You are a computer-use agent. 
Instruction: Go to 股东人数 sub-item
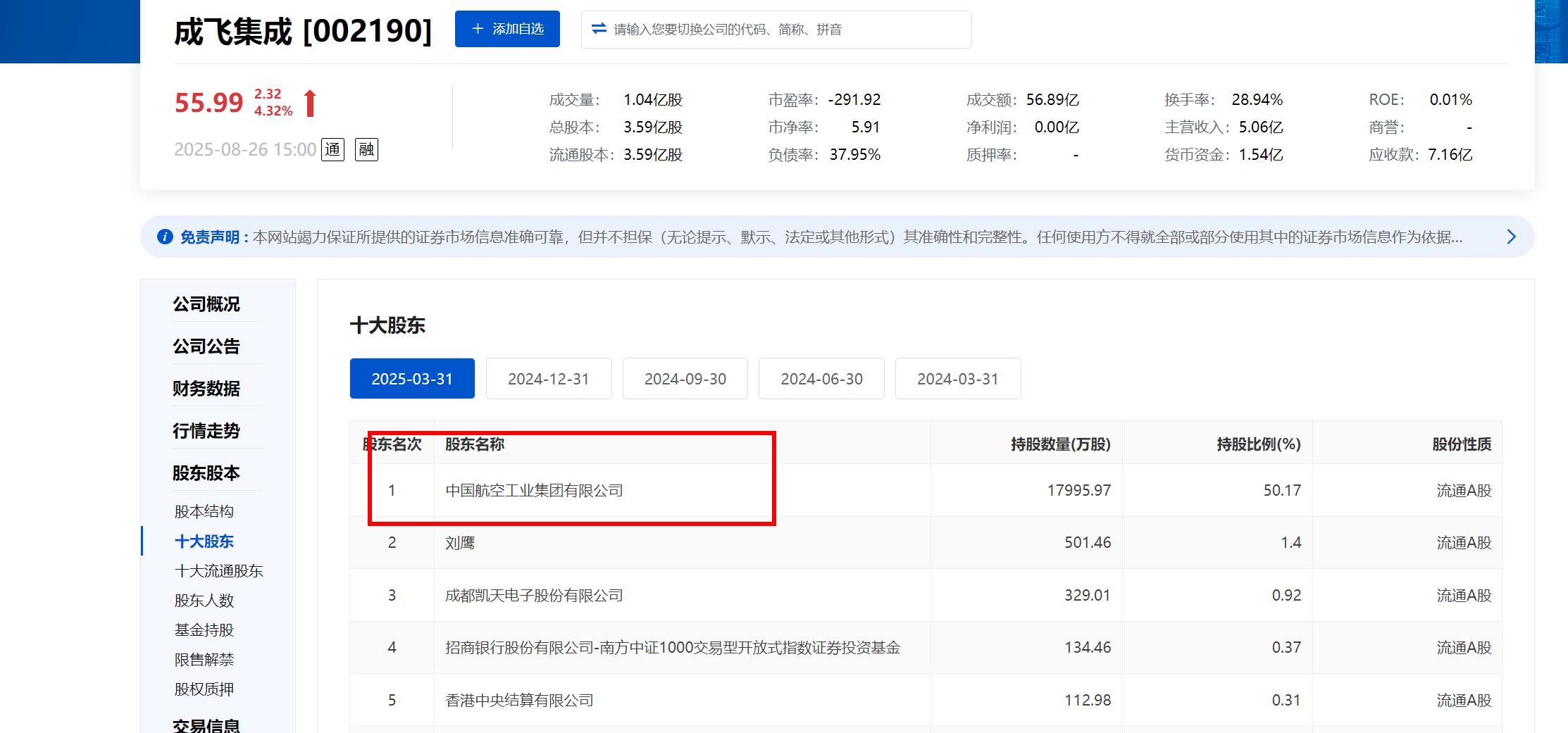(x=204, y=601)
